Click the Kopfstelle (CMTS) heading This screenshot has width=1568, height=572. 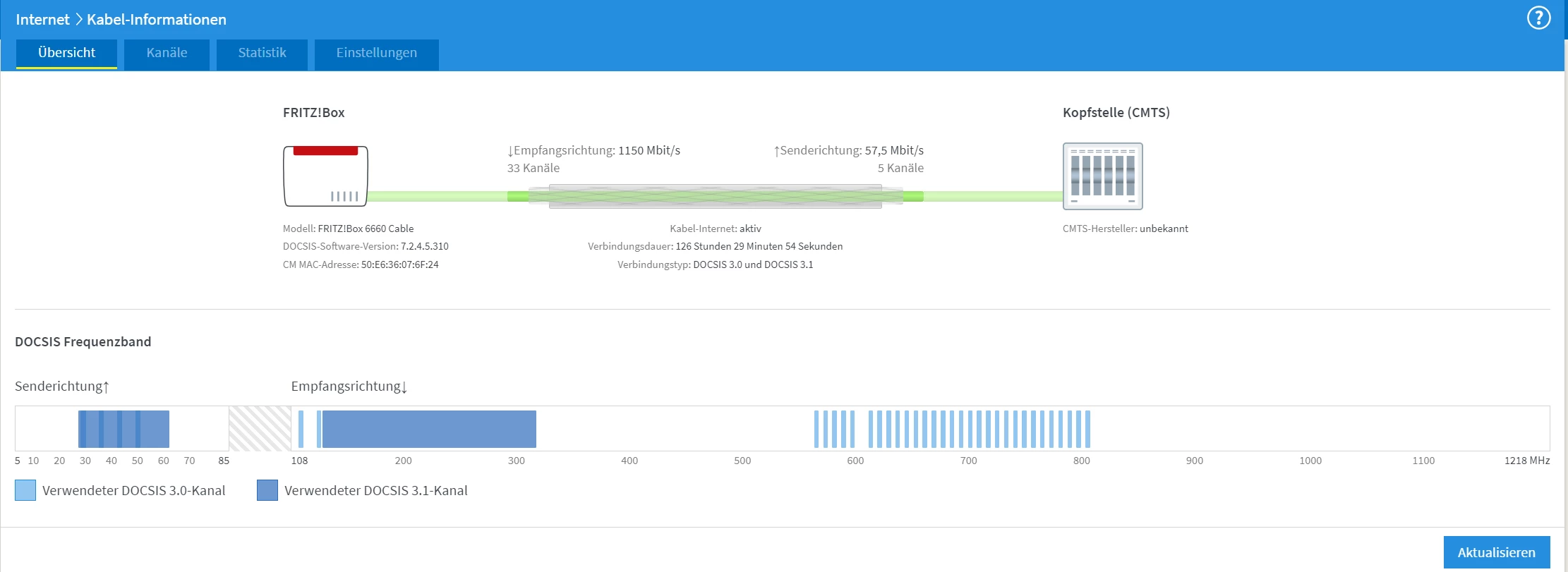click(x=1116, y=113)
